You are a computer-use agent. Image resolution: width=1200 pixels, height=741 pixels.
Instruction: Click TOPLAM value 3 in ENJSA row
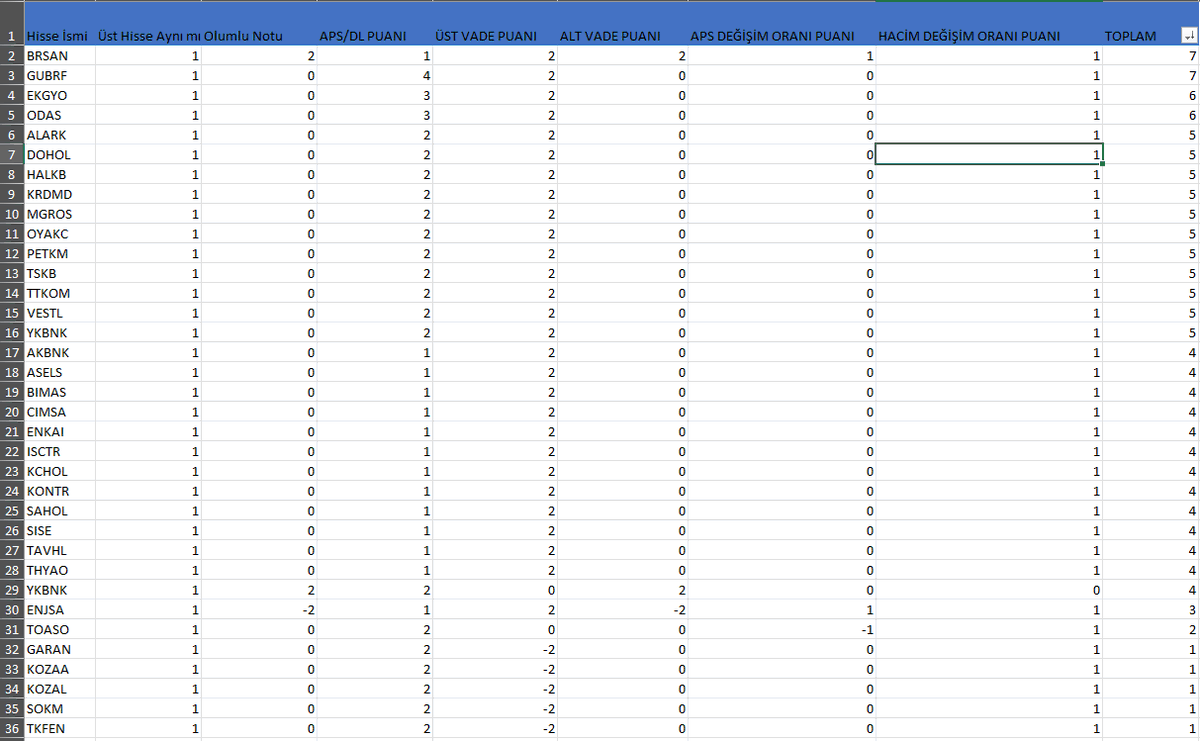[1151, 610]
